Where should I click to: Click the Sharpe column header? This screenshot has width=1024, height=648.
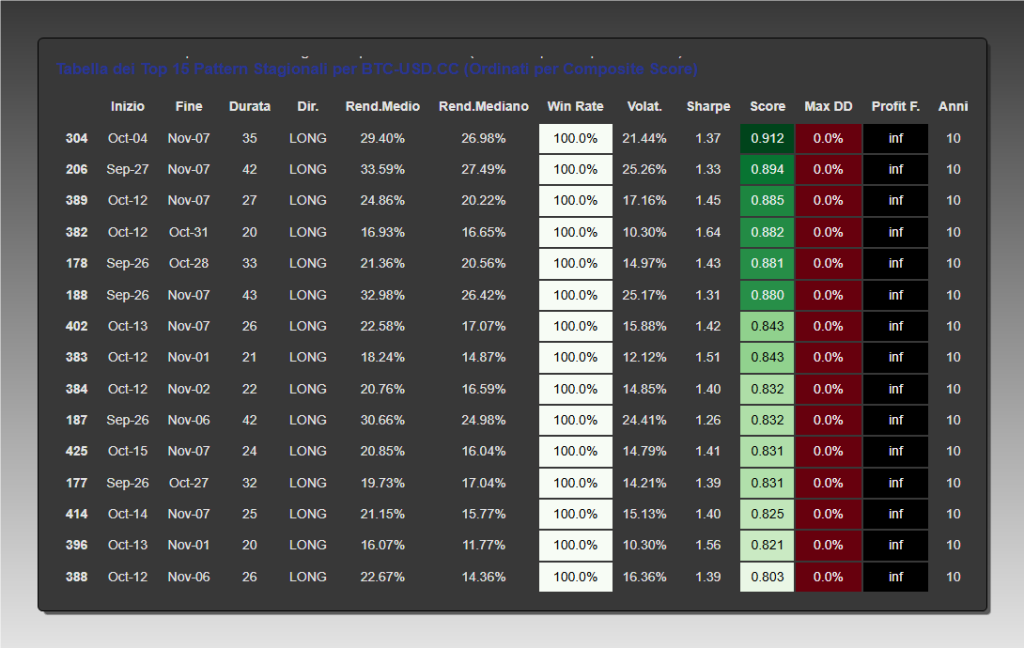(x=709, y=106)
